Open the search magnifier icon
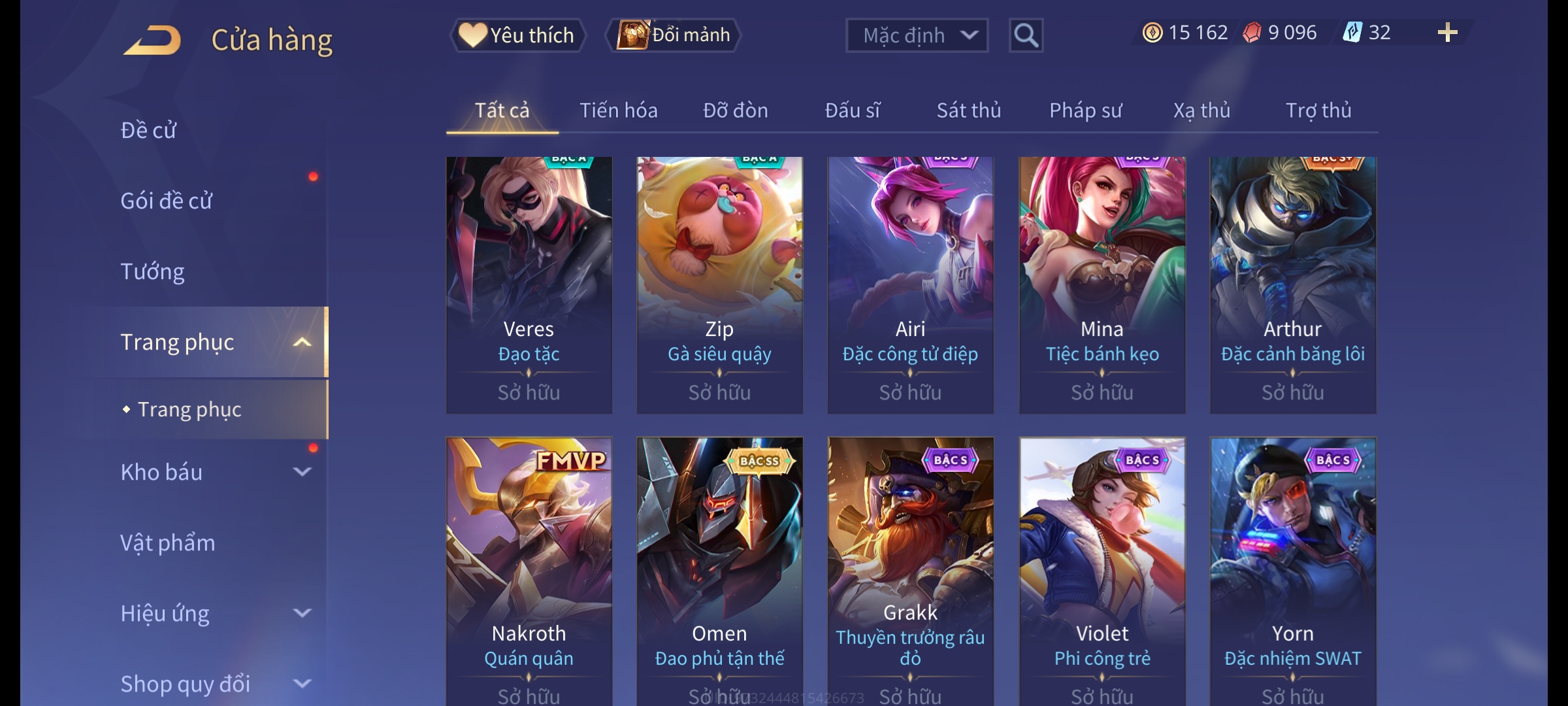Viewport: 1568px width, 706px height. (x=1026, y=35)
